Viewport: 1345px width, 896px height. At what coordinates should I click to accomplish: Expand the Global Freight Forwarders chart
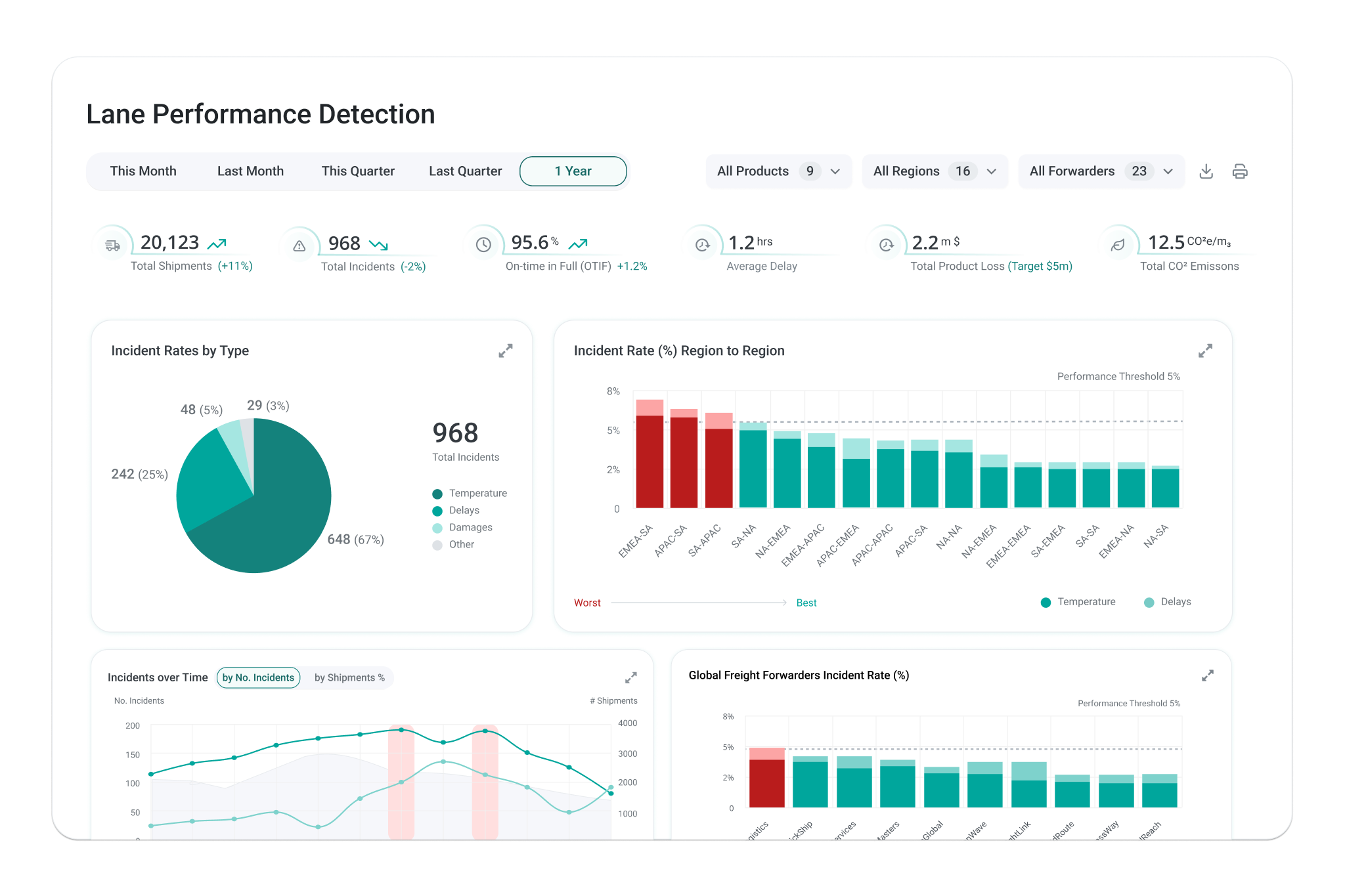(1207, 675)
